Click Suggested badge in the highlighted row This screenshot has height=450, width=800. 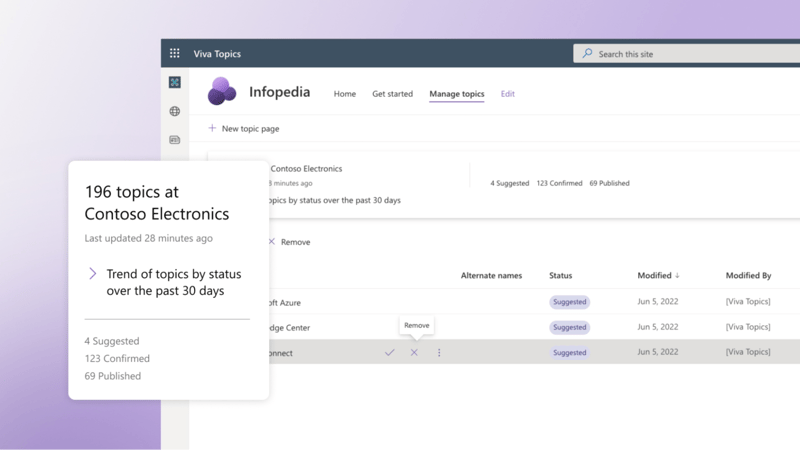[x=569, y=353]
